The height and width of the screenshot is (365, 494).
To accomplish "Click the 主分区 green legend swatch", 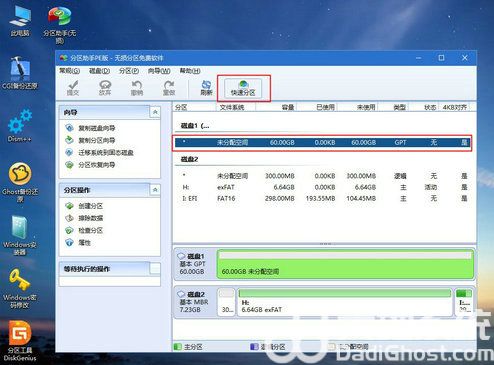I will coord(178,347).
